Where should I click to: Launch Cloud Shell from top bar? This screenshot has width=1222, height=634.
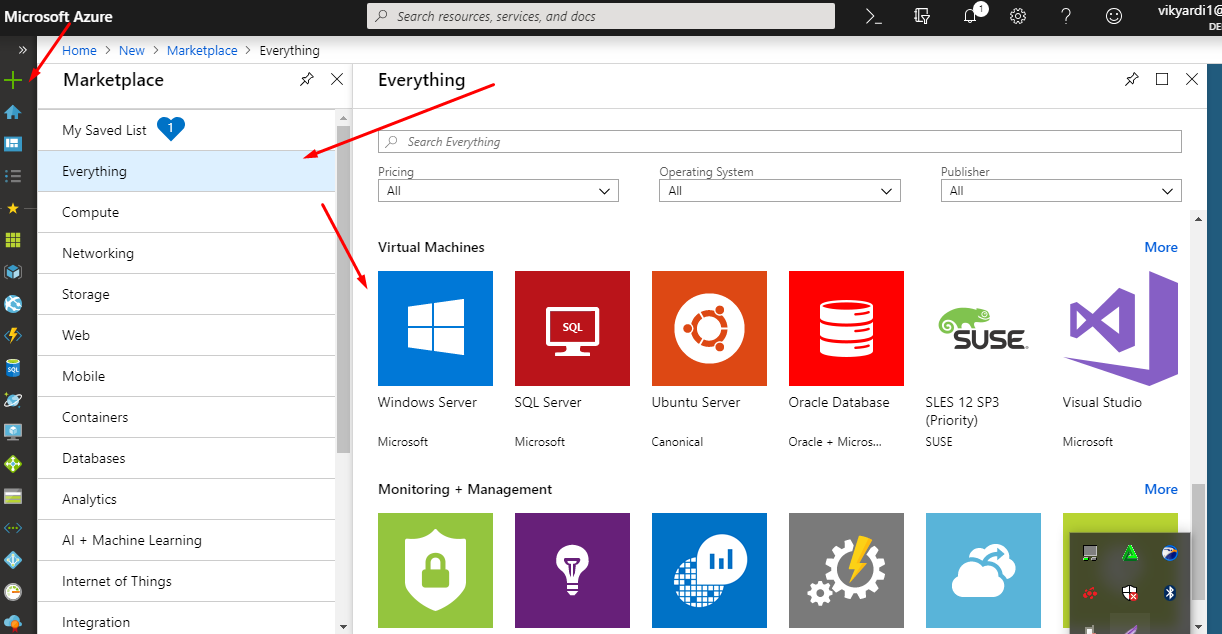pyautogui.click(x=873, y=16)
